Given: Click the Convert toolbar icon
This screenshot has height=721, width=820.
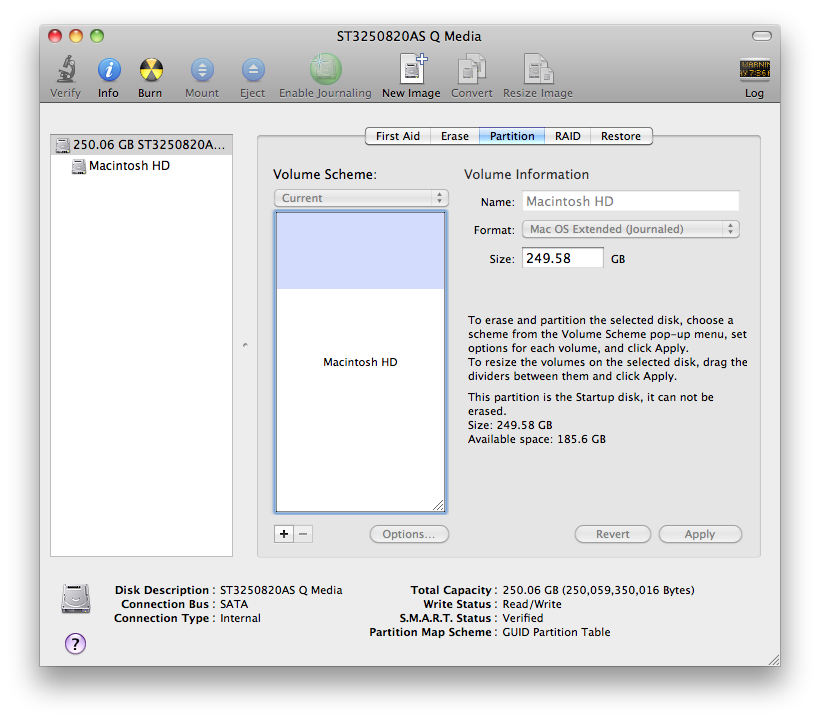Looking at the screenshot, I should (472, 68).
